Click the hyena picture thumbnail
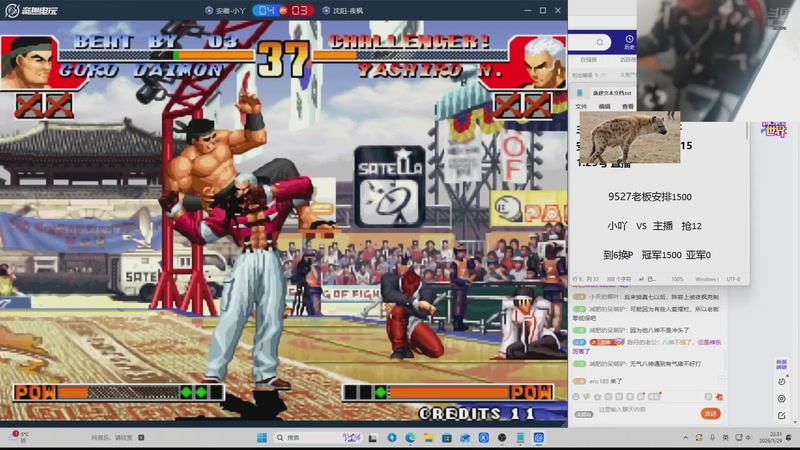Screen dimensions: 800x450 tap(630, 137)
